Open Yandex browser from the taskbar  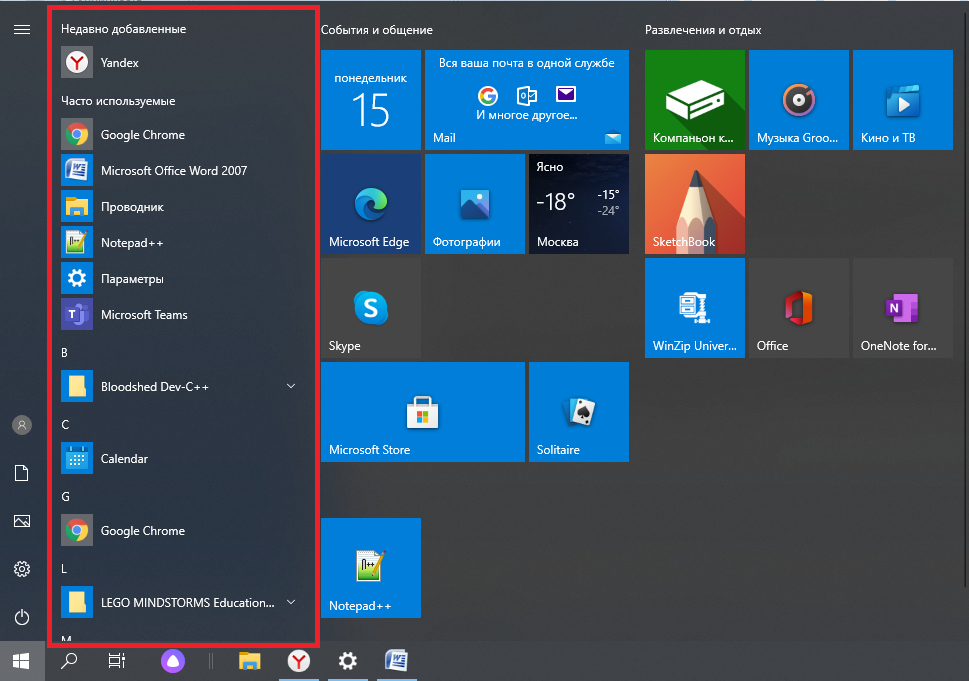click(x=299, y=661)
